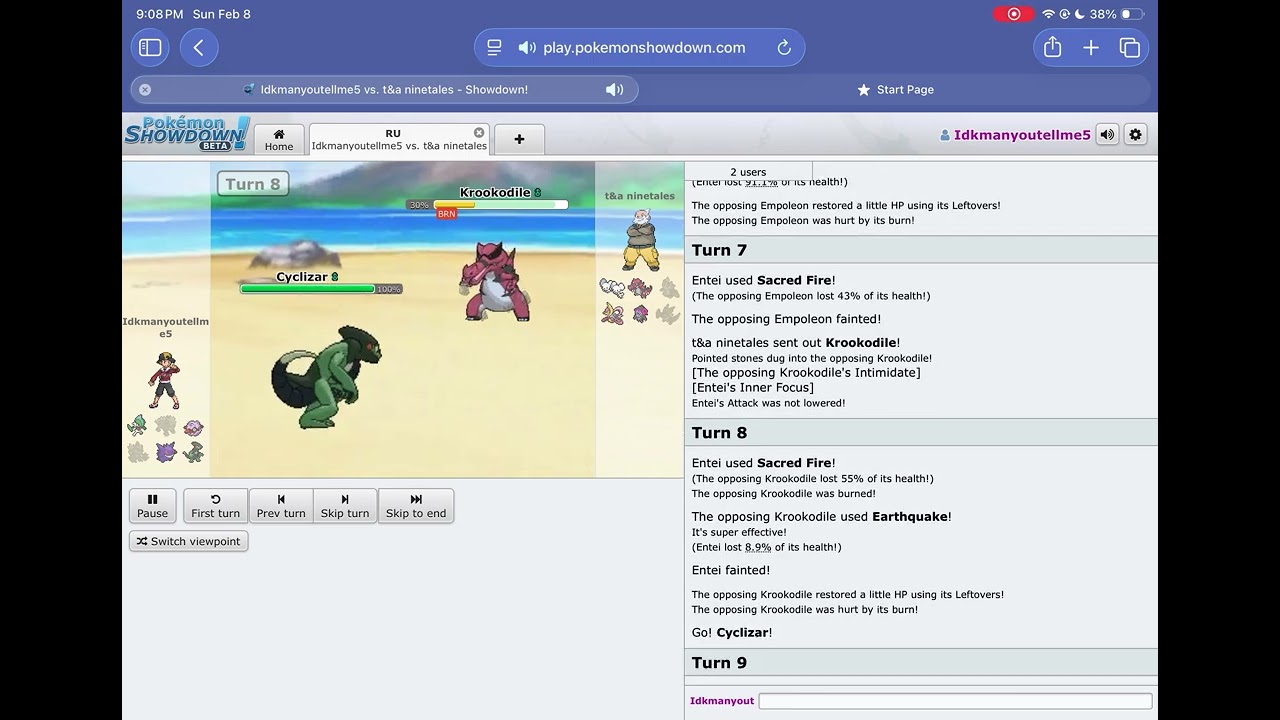Click the chat message input field
Image resolution: width=1280 pixels, height=720 pixels.
tap(955, 701)
